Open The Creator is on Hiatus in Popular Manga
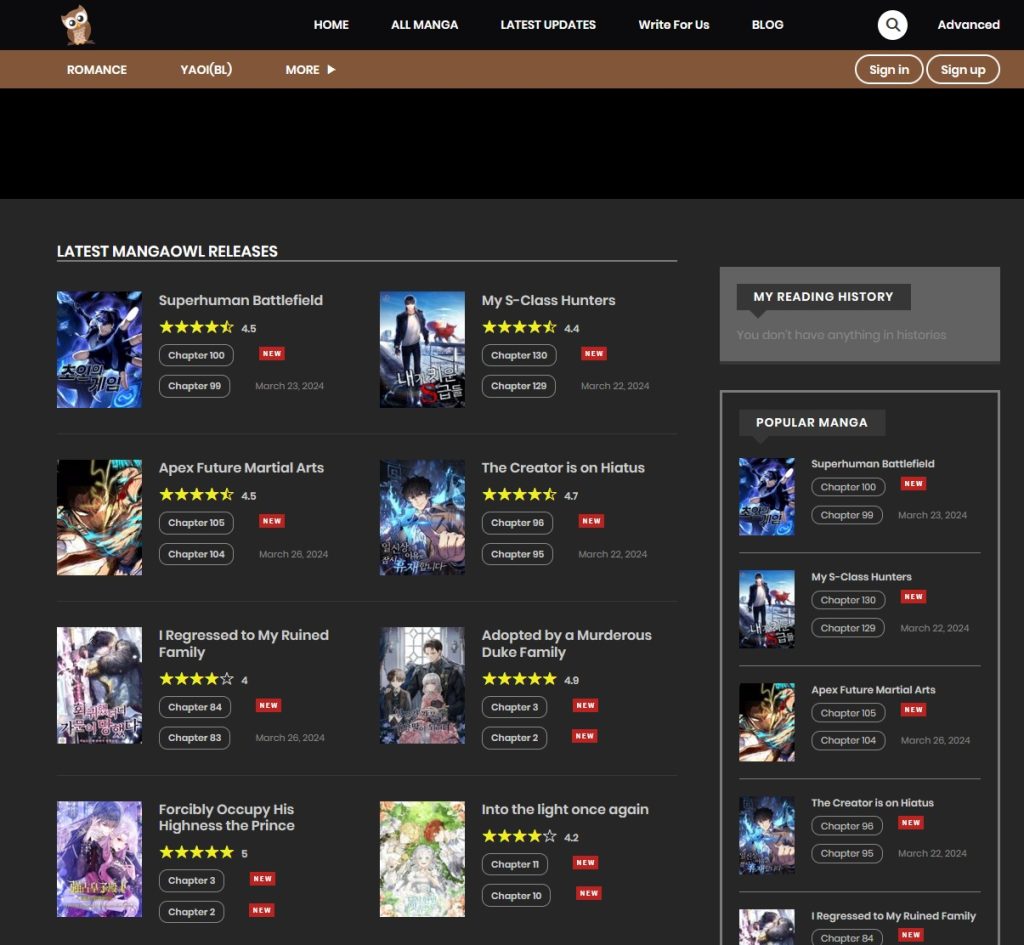The width and height of the screenshot is (1024, 945). point(872,803)
